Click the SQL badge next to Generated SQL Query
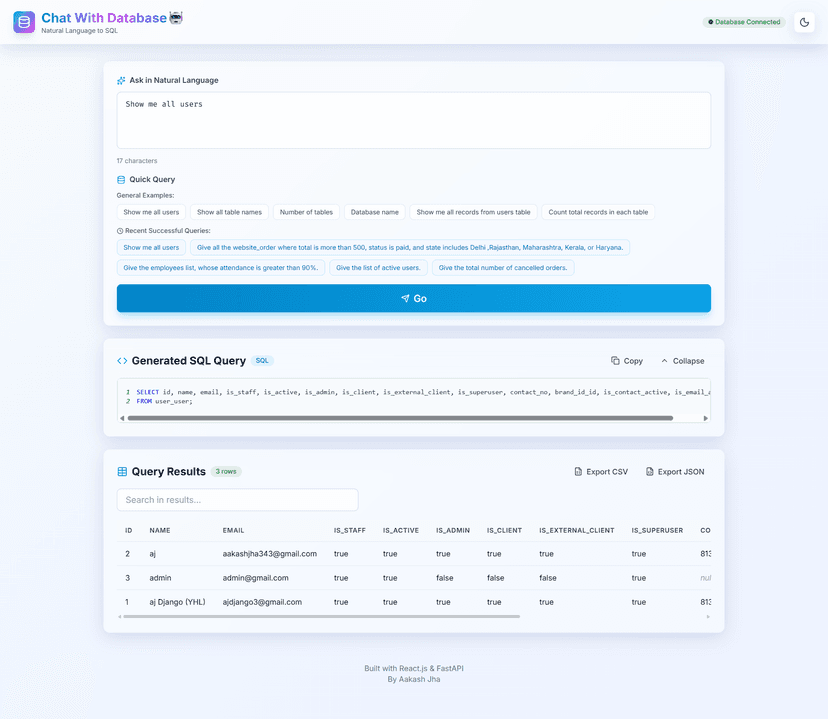828x719 pixels. [x=262, y=360]
